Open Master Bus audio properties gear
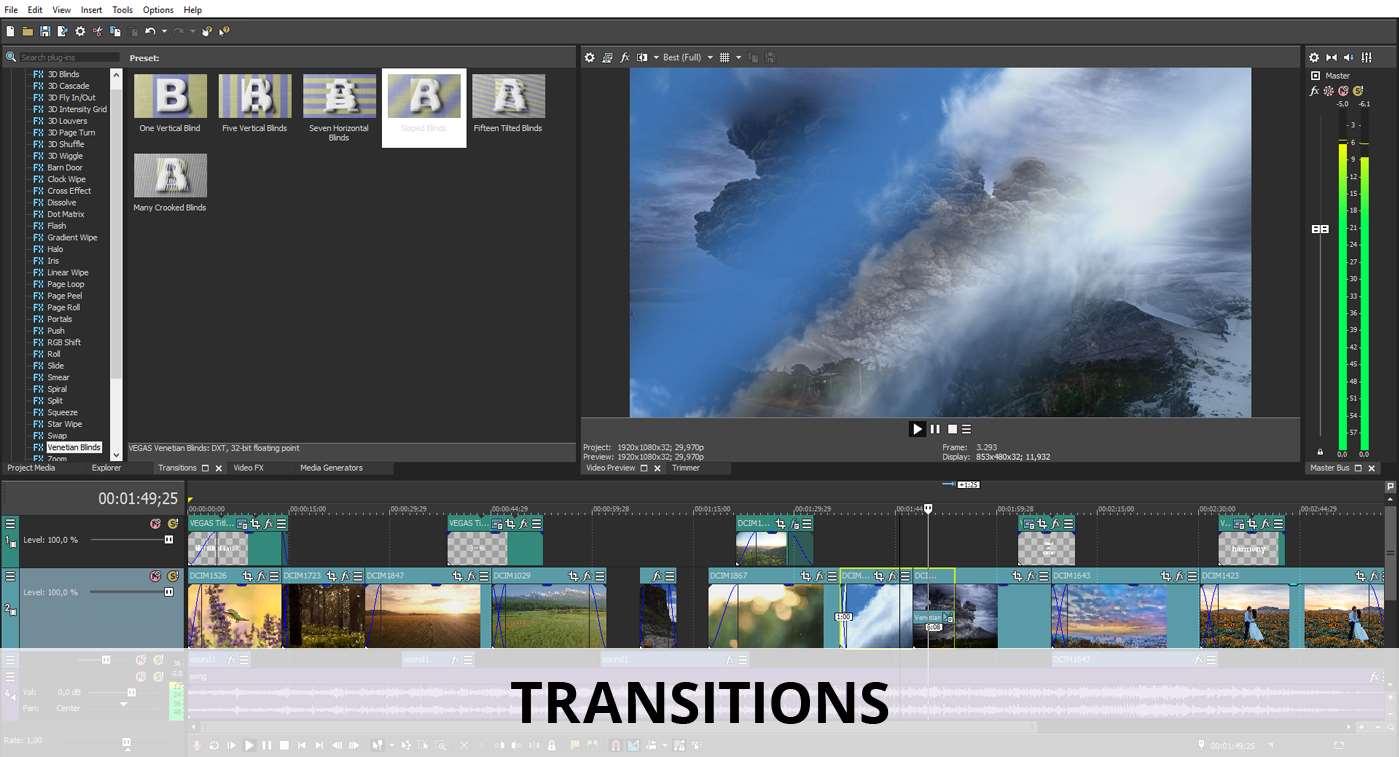The width and height of the screenshot is (1399, 757). coord(1314,58)
